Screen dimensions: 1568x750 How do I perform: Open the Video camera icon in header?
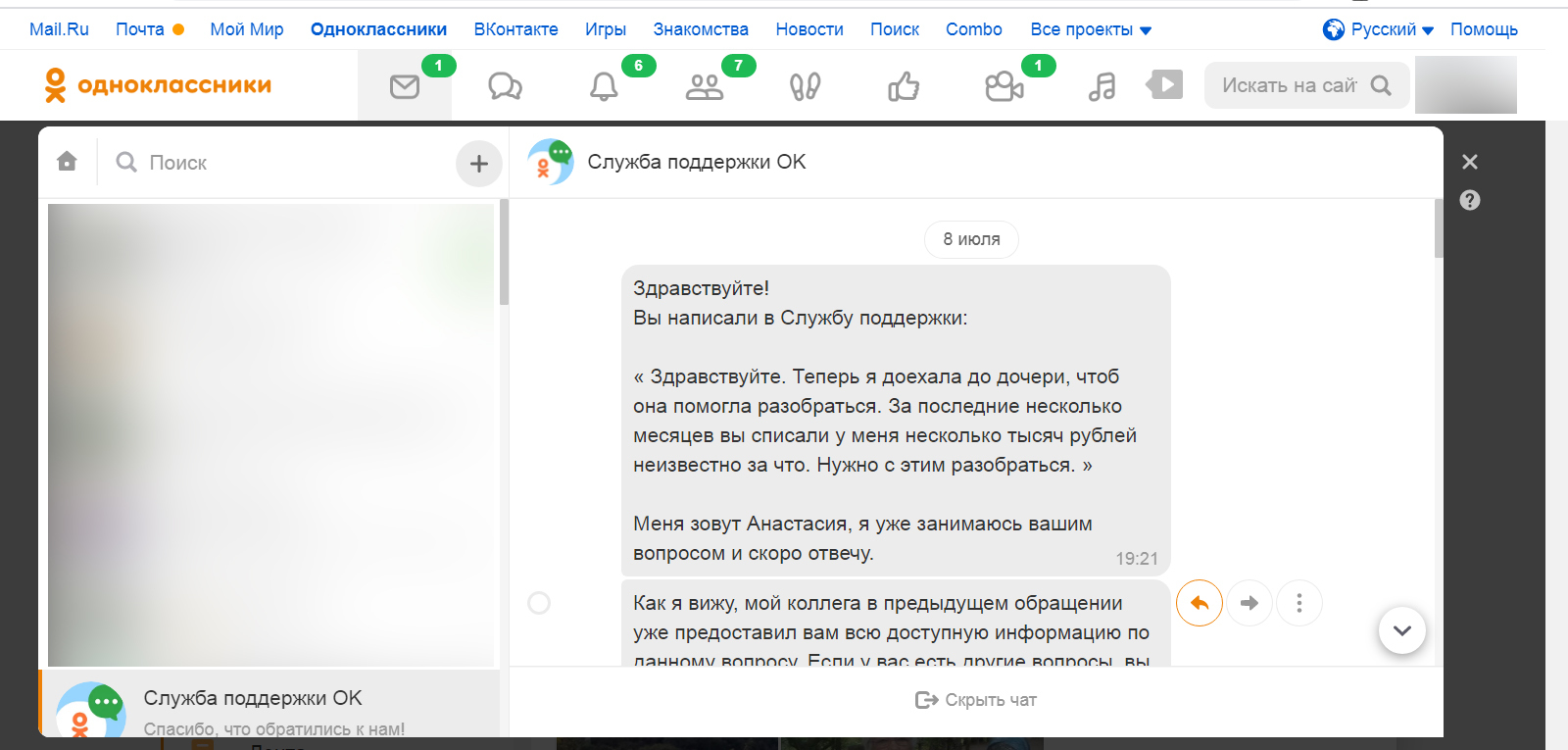coord(1004,86)
